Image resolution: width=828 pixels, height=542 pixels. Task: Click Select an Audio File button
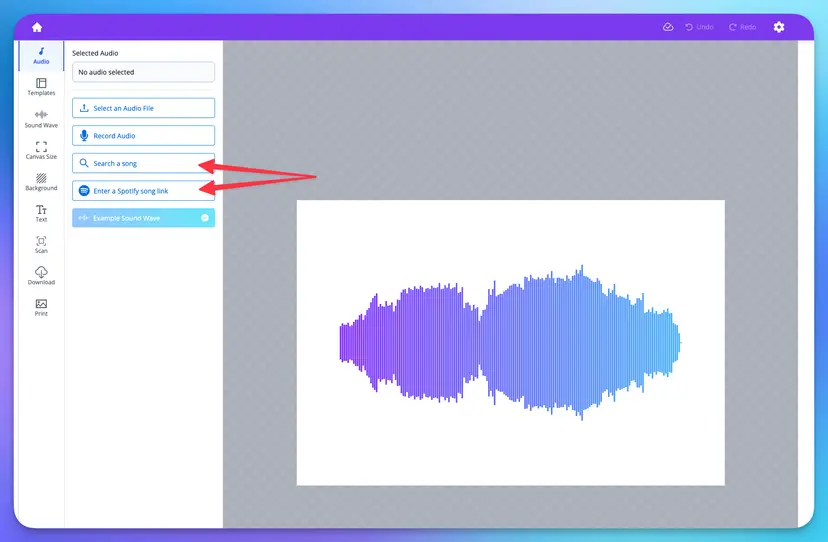(144, 108)
